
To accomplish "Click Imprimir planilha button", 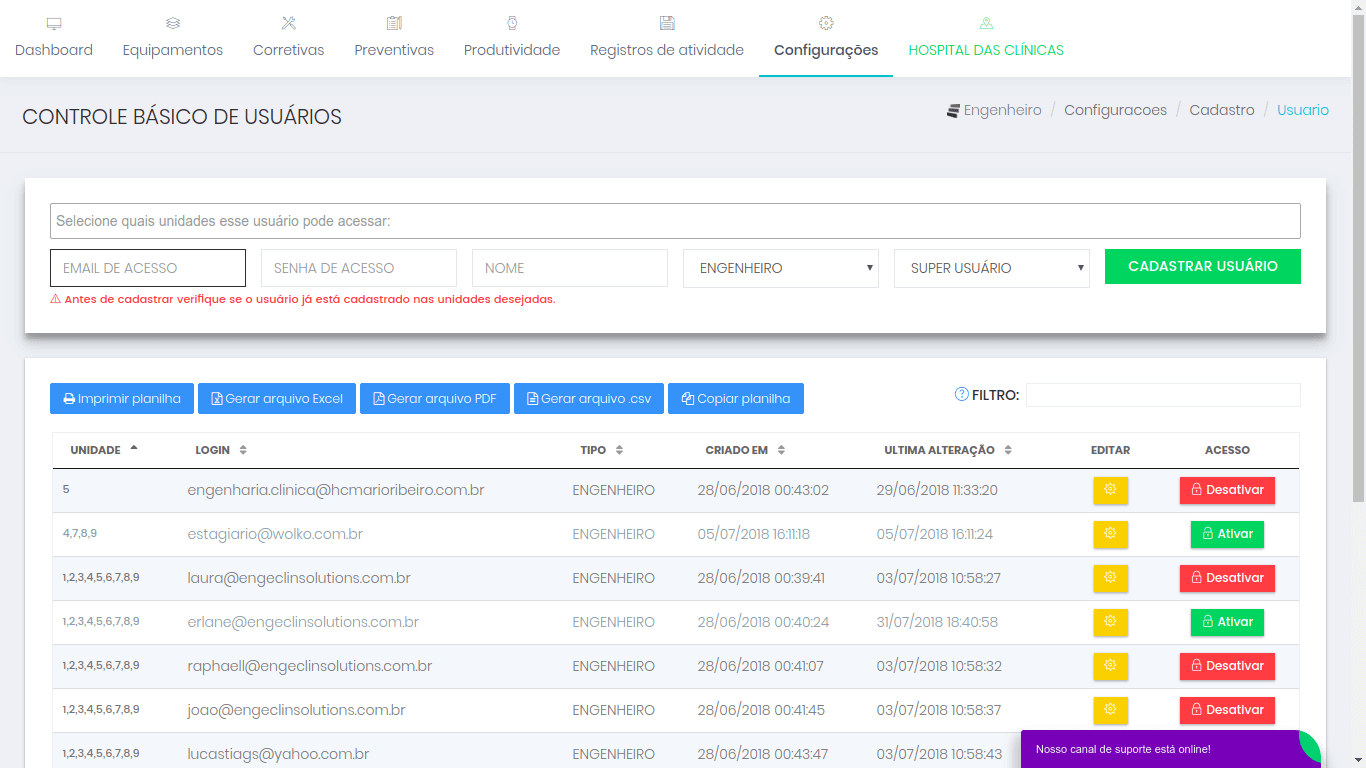I will point(122,399).
